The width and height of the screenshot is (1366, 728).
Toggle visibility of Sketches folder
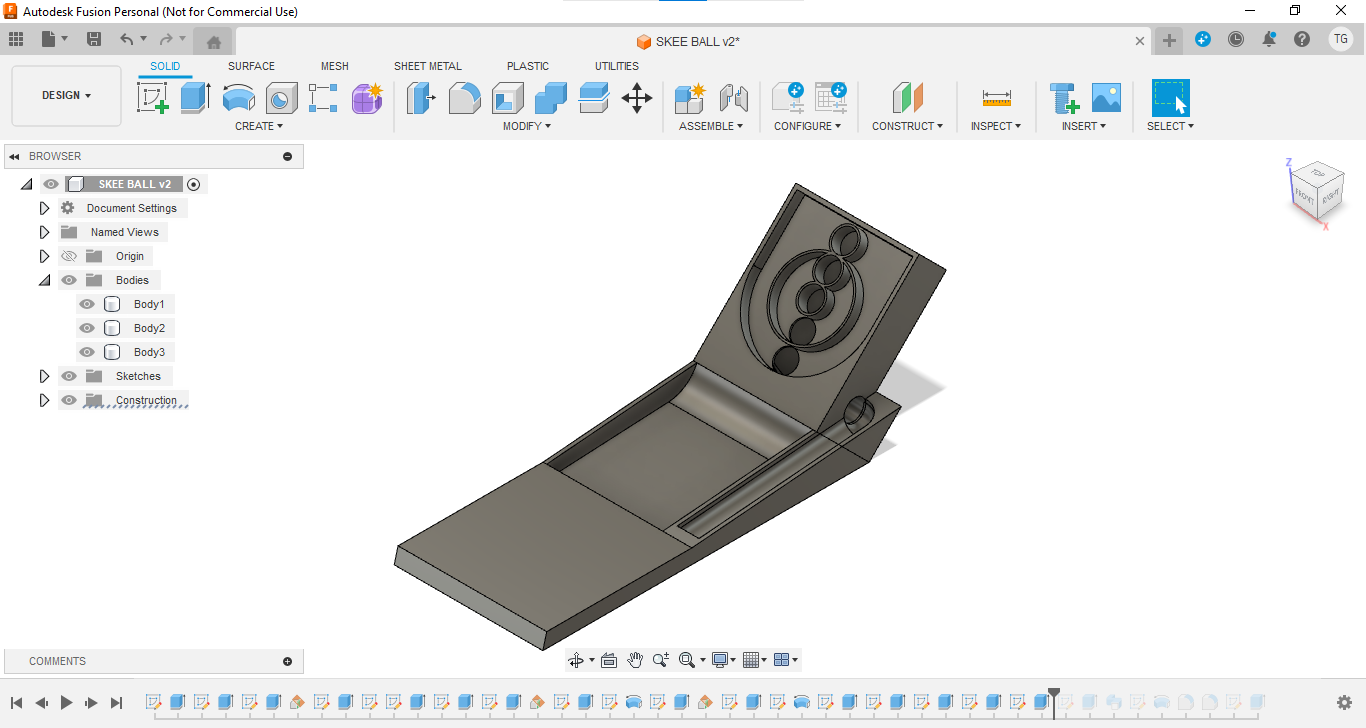[x=69, y=376]
